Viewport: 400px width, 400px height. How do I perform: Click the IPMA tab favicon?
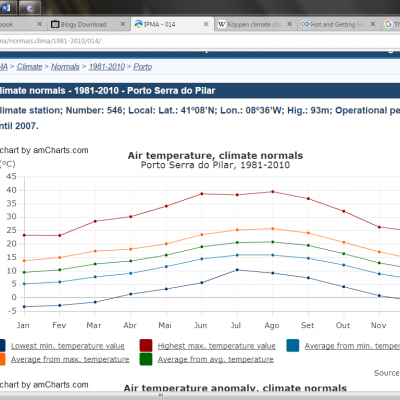pos(138,24)
